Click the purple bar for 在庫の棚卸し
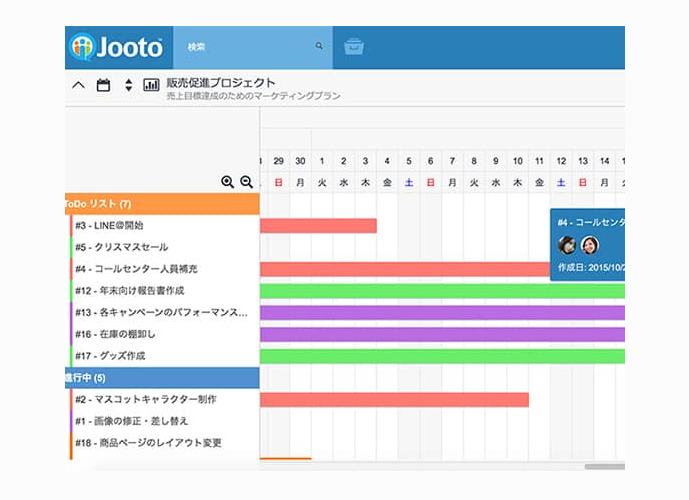Viewport: 689px width, 500px height. (x=440, y=335)
